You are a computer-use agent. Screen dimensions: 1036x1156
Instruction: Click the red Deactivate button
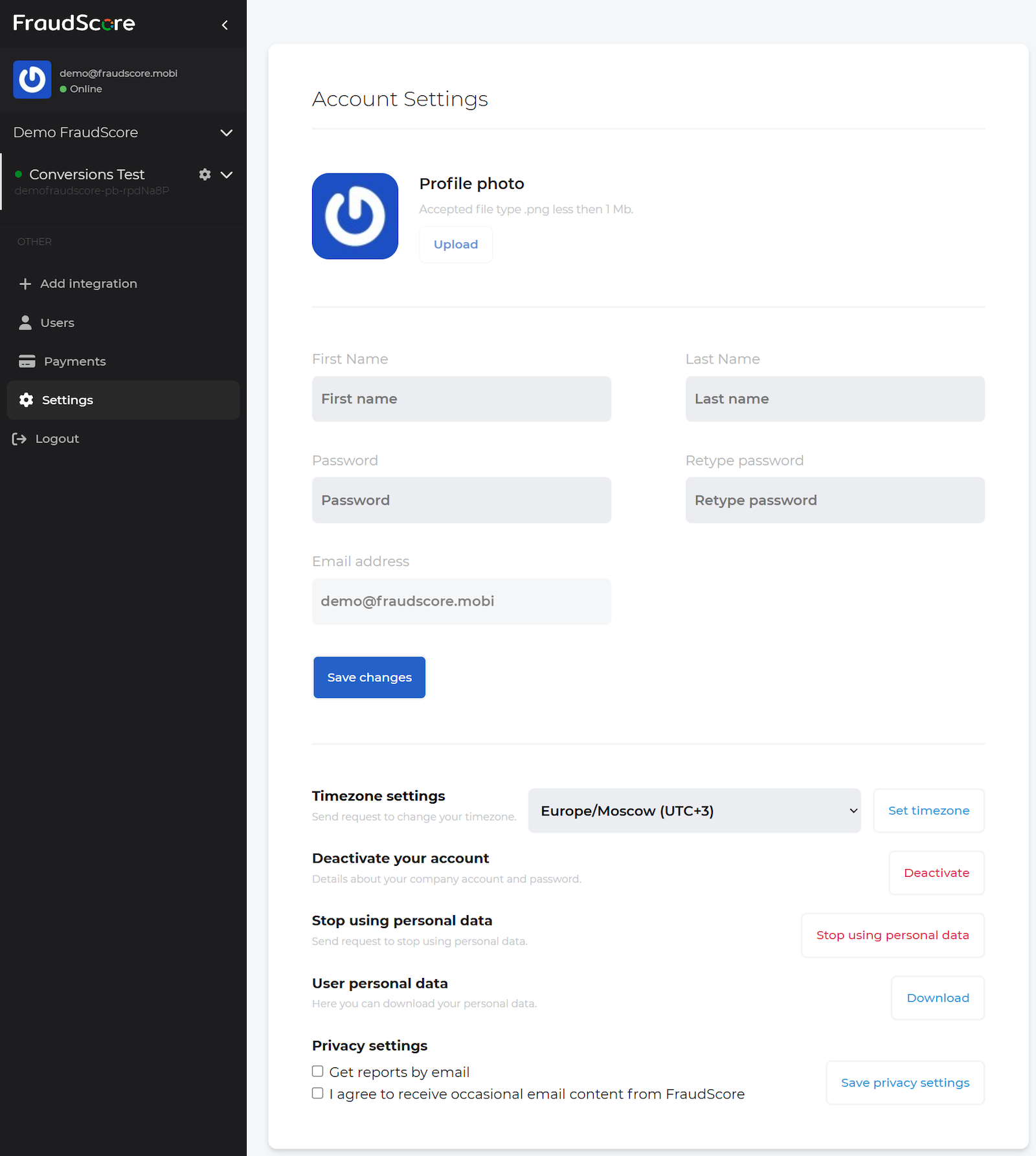(936, 873)
